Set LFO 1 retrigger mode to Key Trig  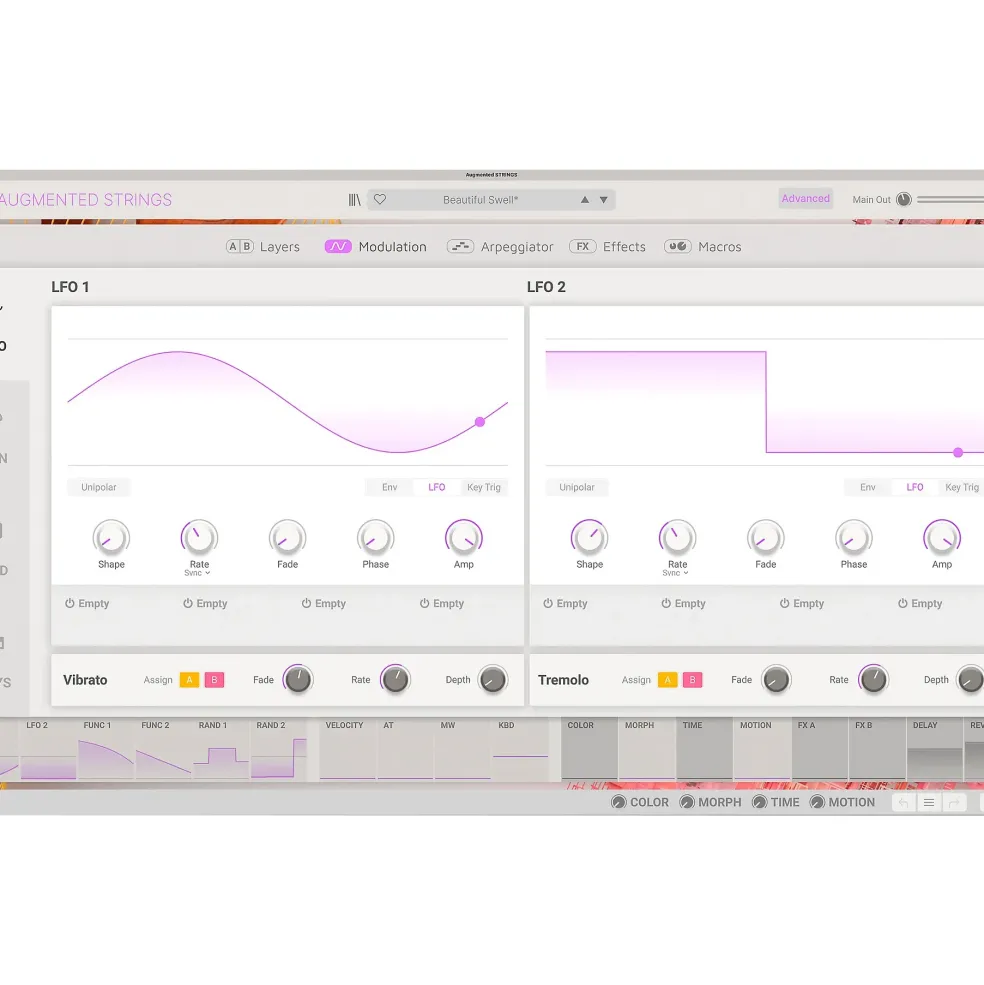[484, 487]
